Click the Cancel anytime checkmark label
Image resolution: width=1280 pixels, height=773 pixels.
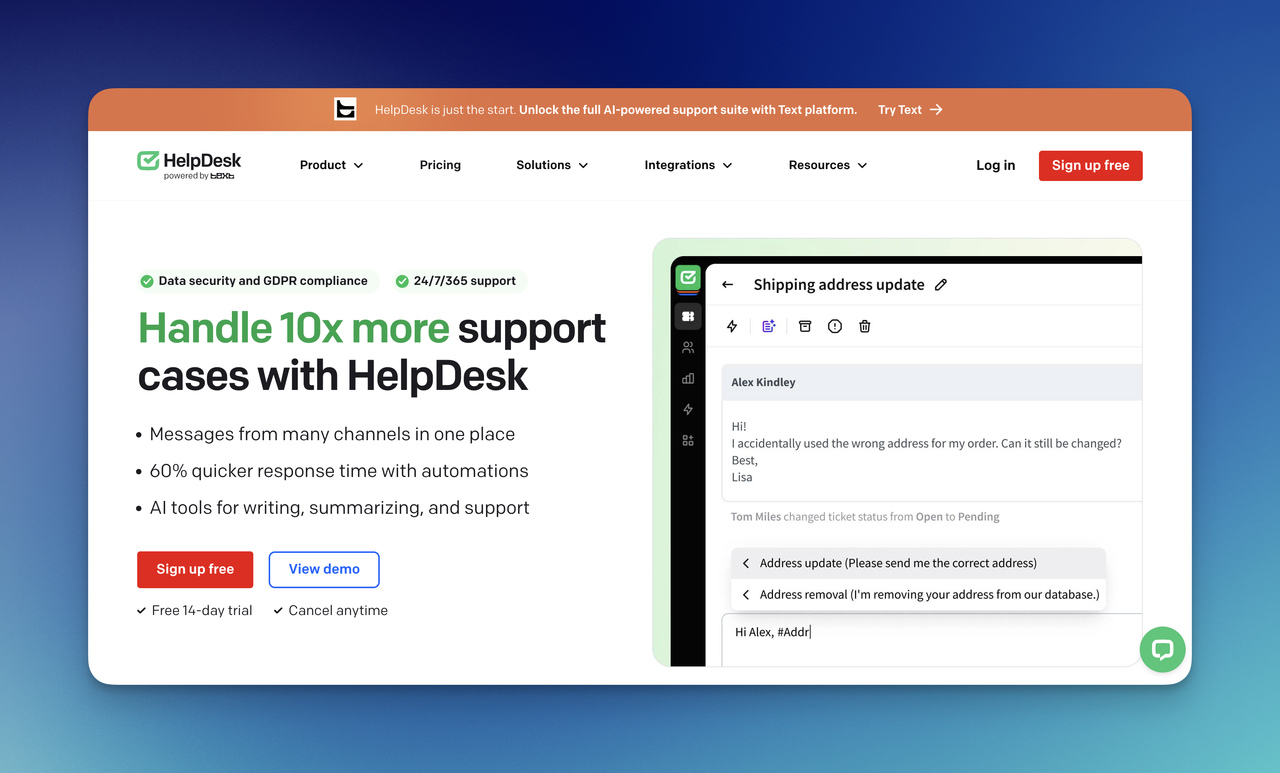(x=330, y=610)
